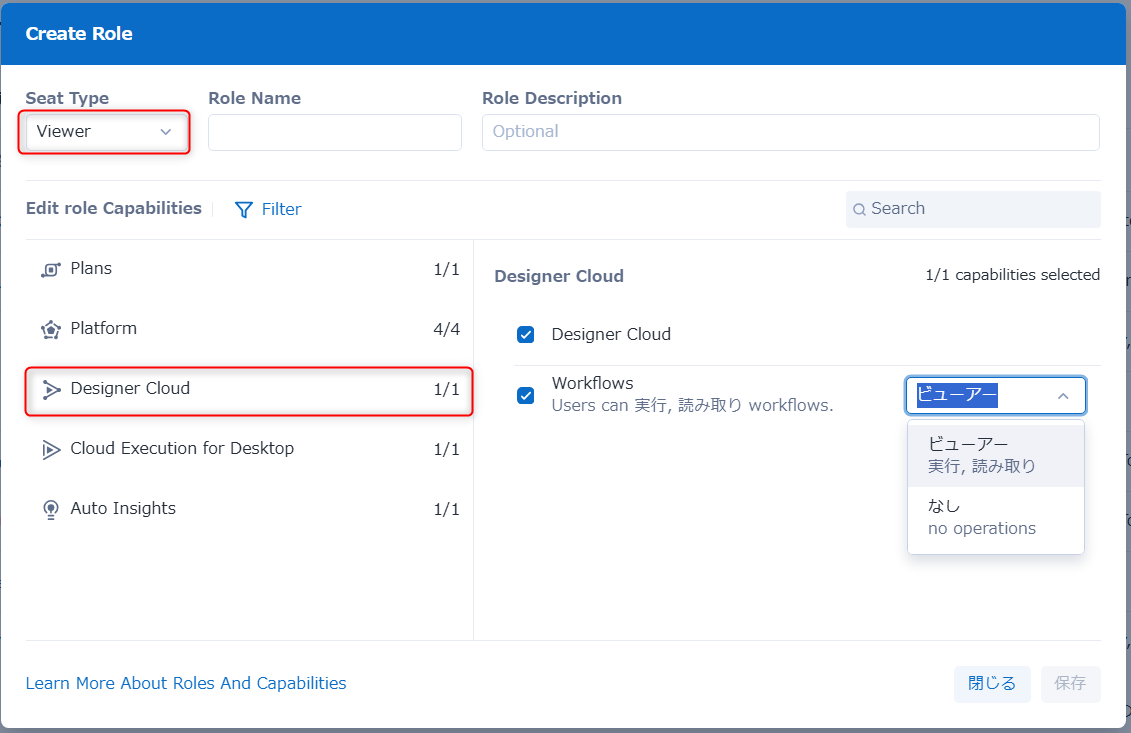Focus the Role Description input field
The height and width of the screenshot is (733, 1131).
pos(791,132)
